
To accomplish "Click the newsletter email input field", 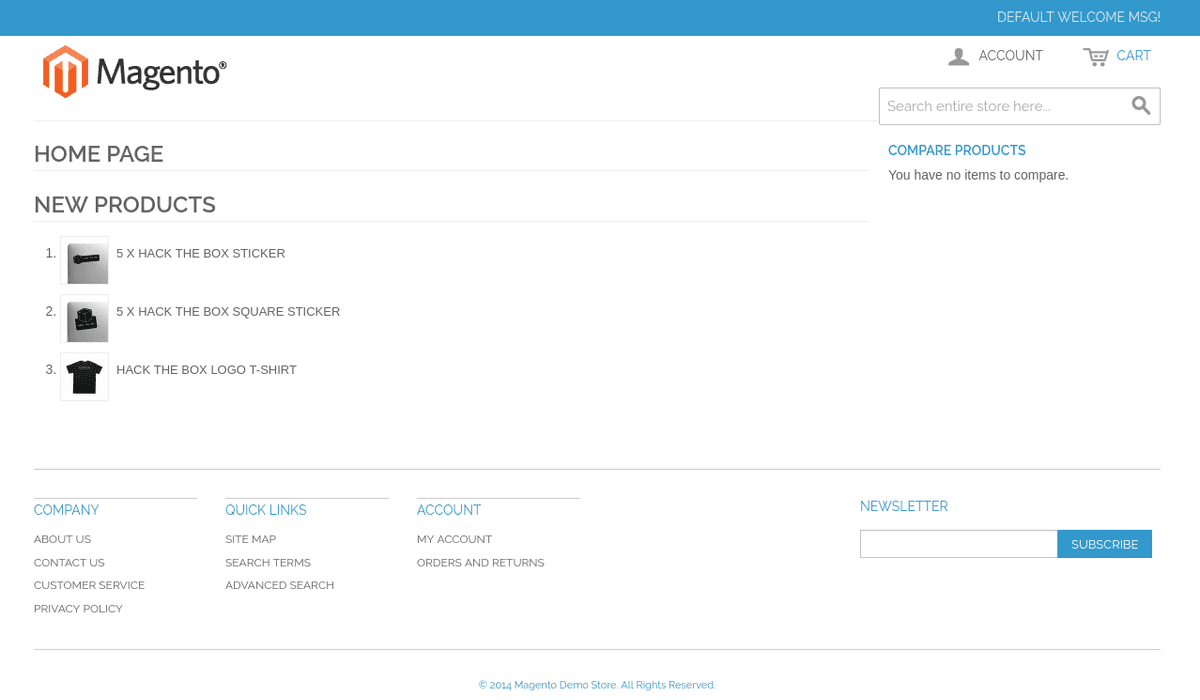I will pos(958,544).
